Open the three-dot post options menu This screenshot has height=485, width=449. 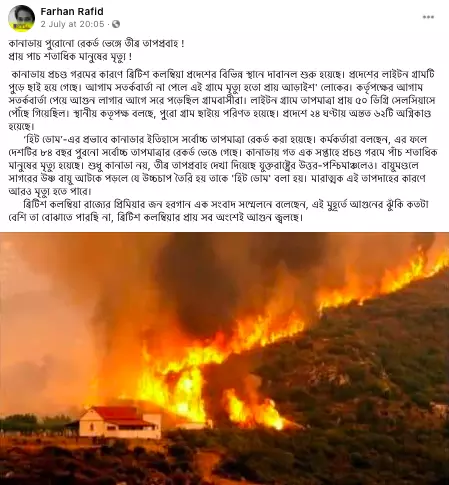click(428, 17)
